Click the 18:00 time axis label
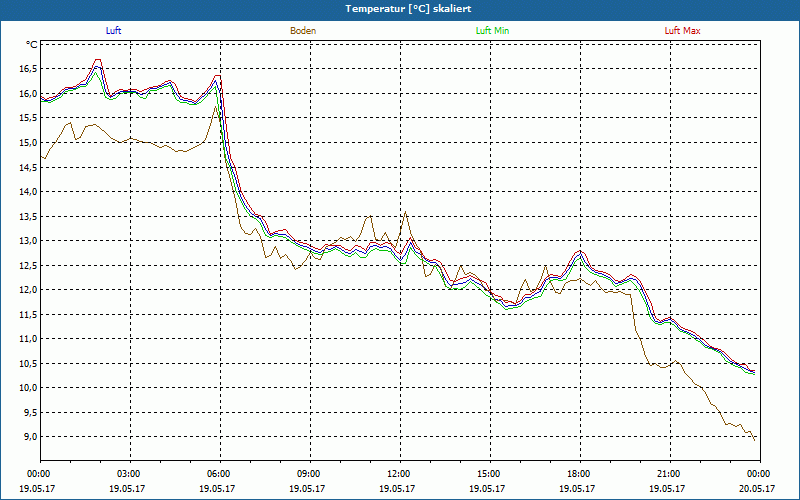 pos(577,473)
